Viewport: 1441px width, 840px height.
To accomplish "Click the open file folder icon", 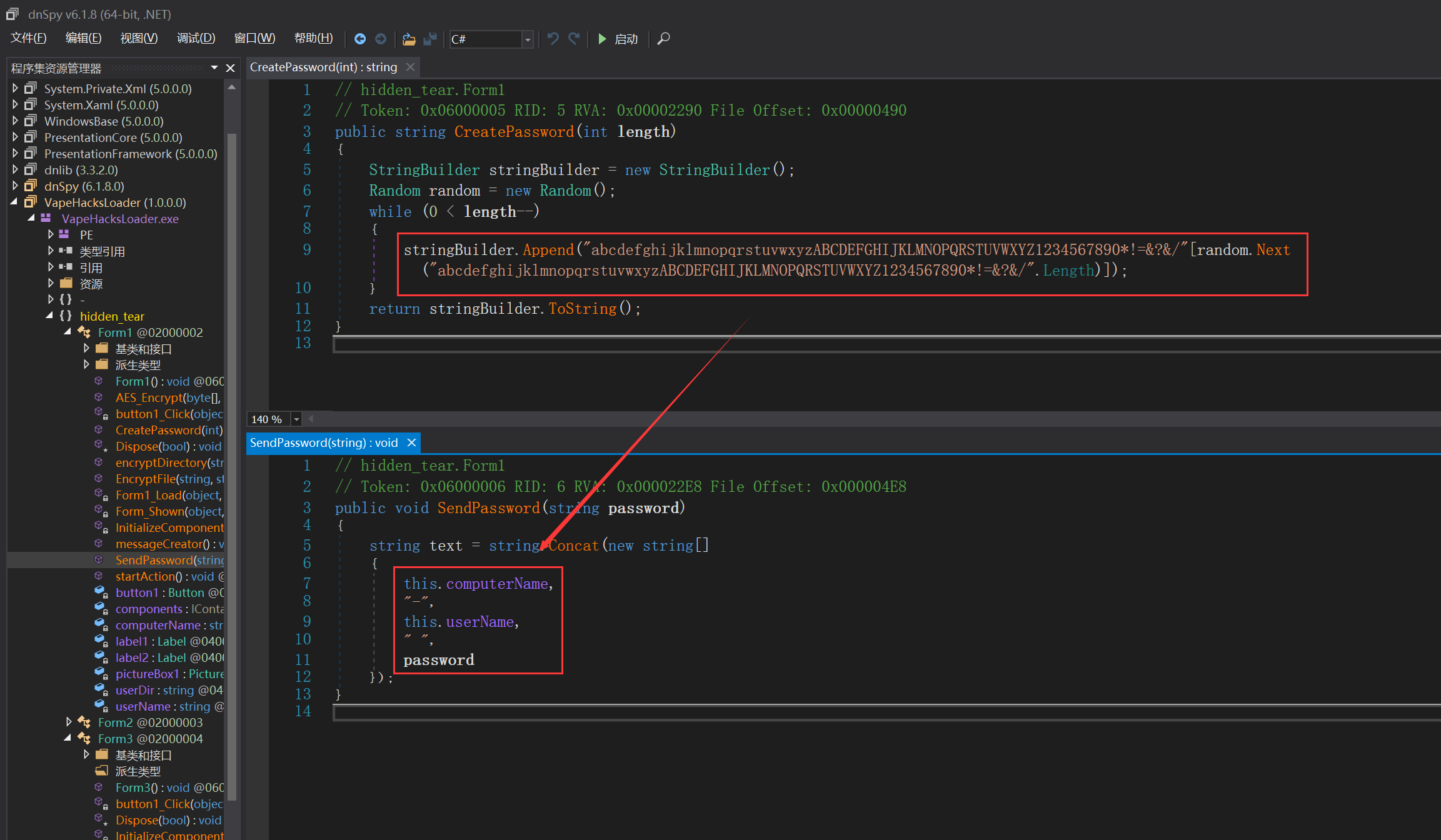I will pyautogui.click(x=407, y=39).
